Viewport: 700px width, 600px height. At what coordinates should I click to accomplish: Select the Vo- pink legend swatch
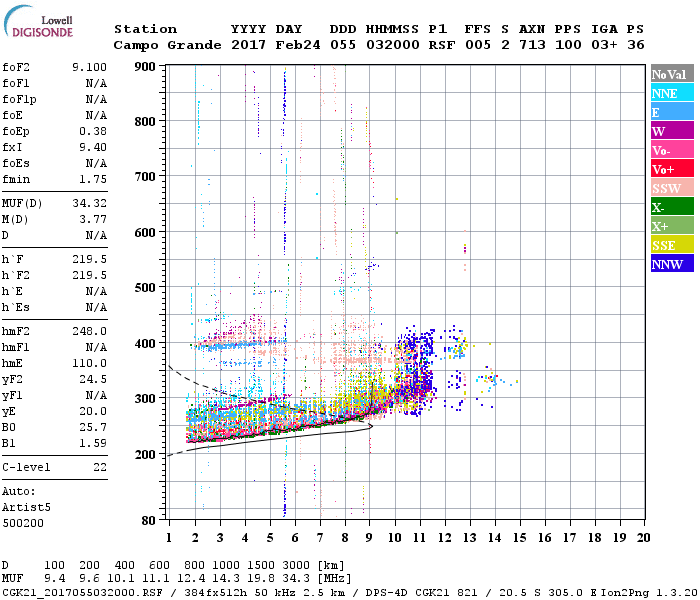672,150
